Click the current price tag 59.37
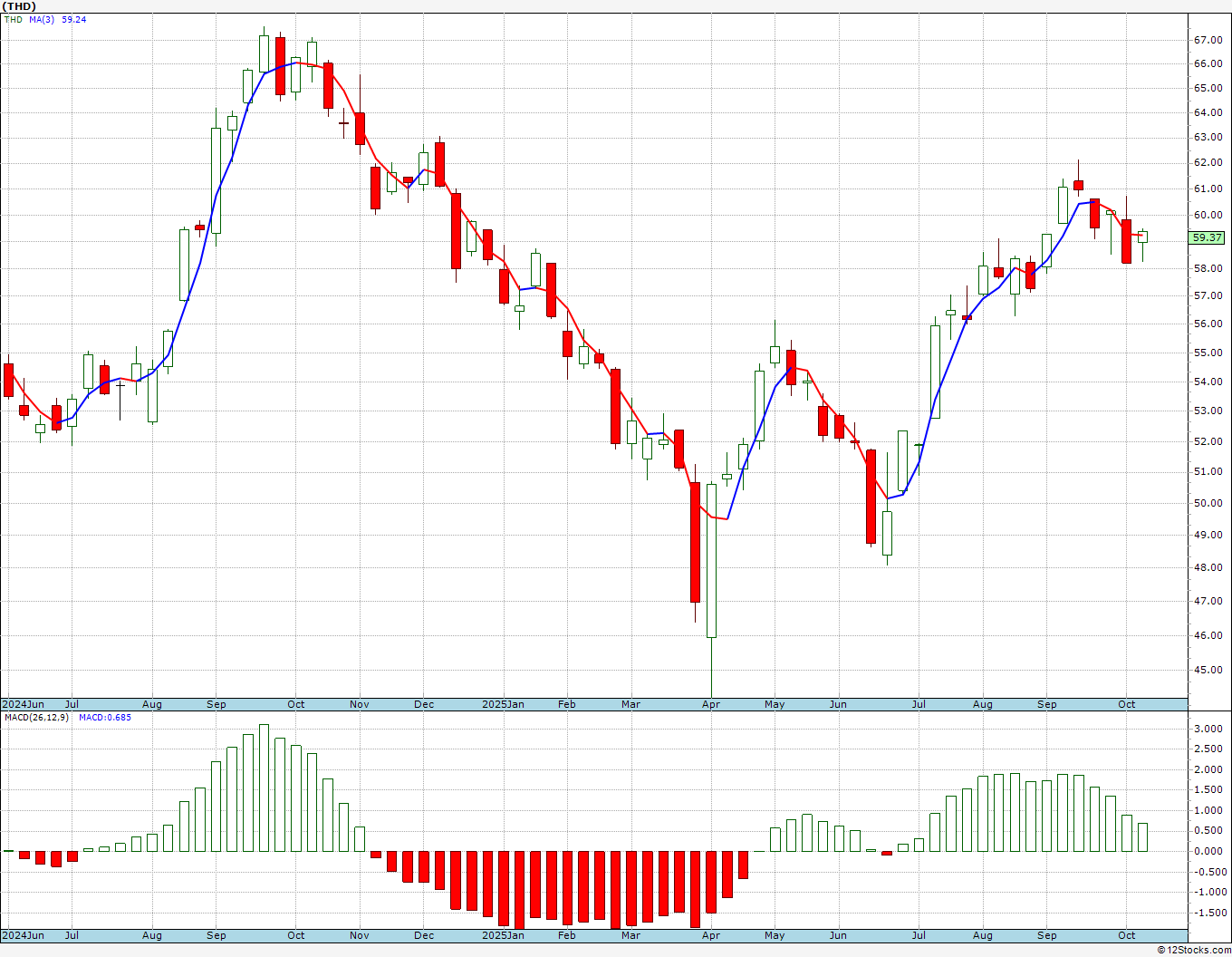The width and height of the screenshot is (1232, 957). (1207, 237)
